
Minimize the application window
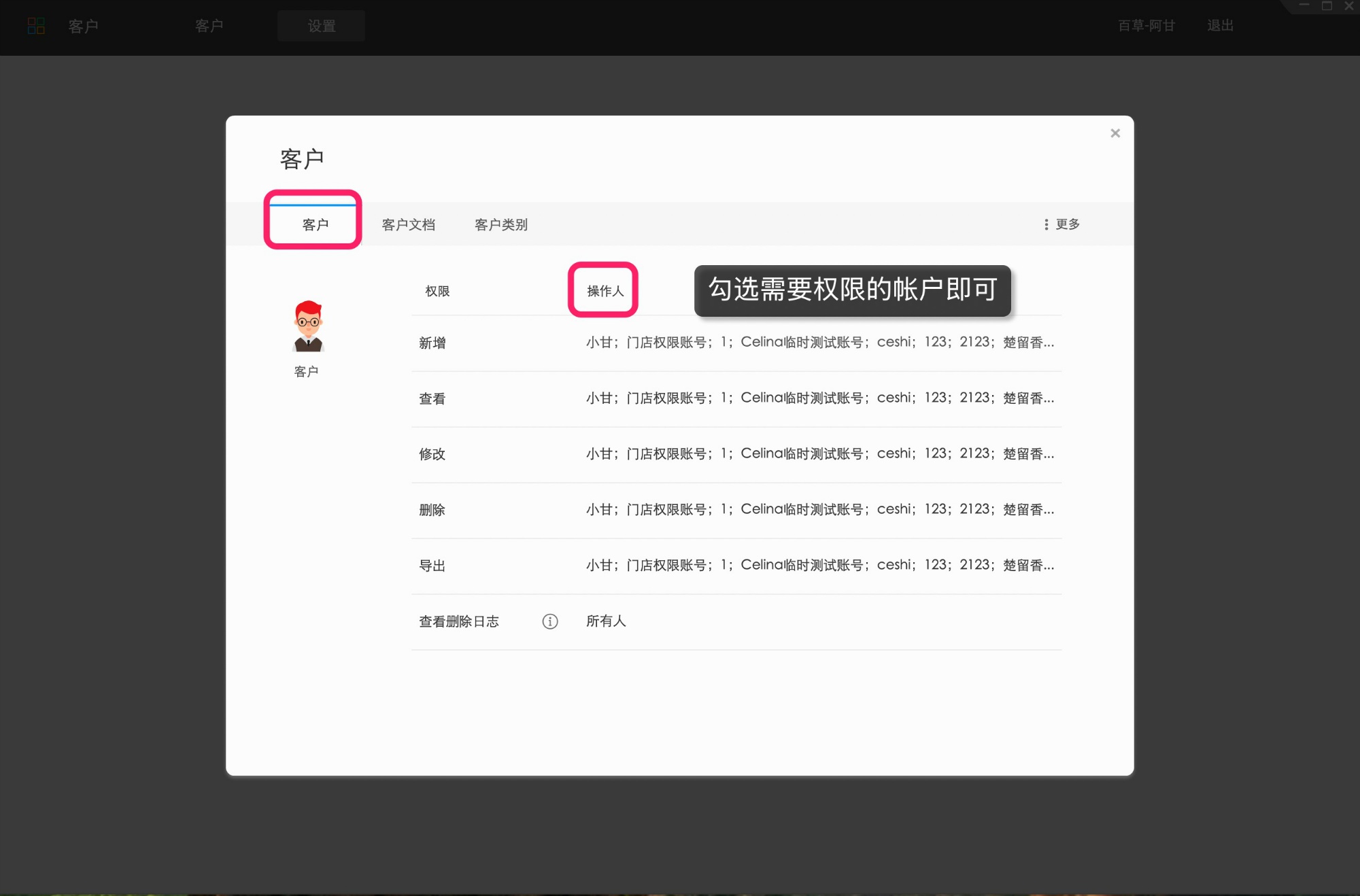point(1304,5)
